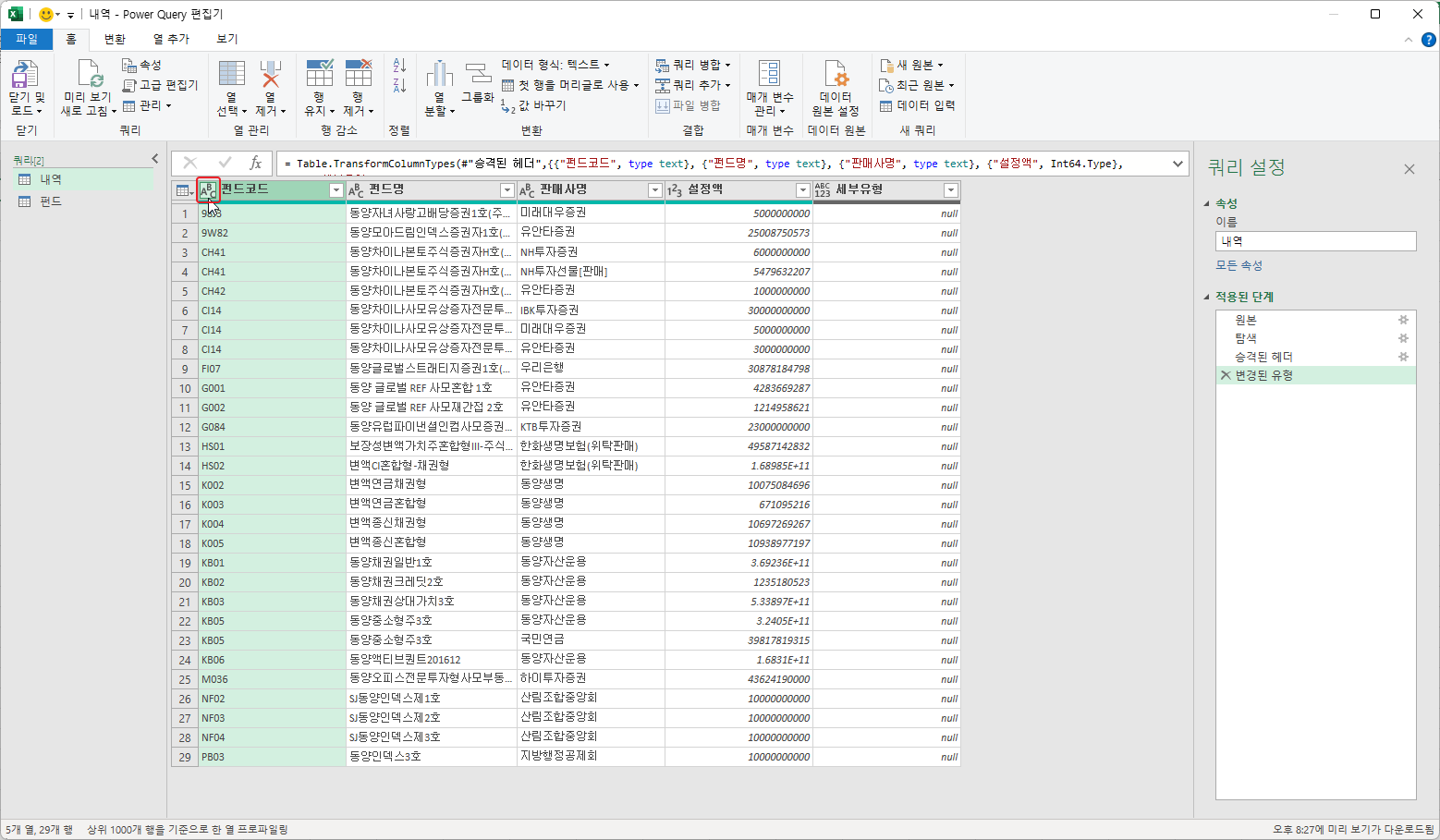Switch to the 열 추가 tab
The height and width of the screenshot is (840, 1440).
click(171, 39)
